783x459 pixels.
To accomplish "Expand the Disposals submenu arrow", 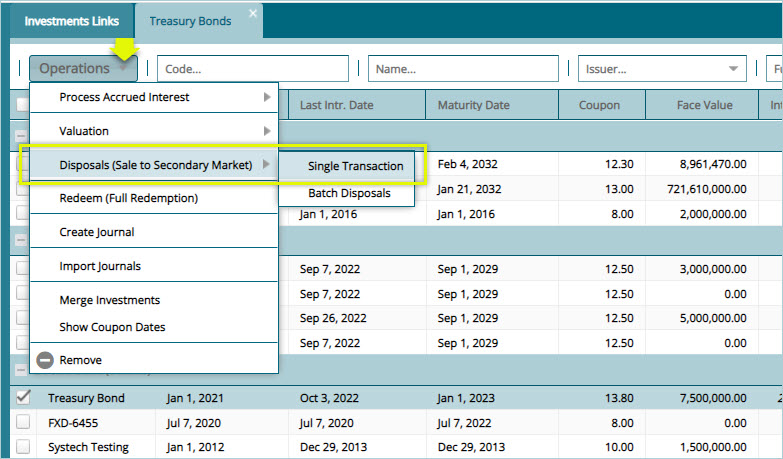I will (x=267, y=164).
